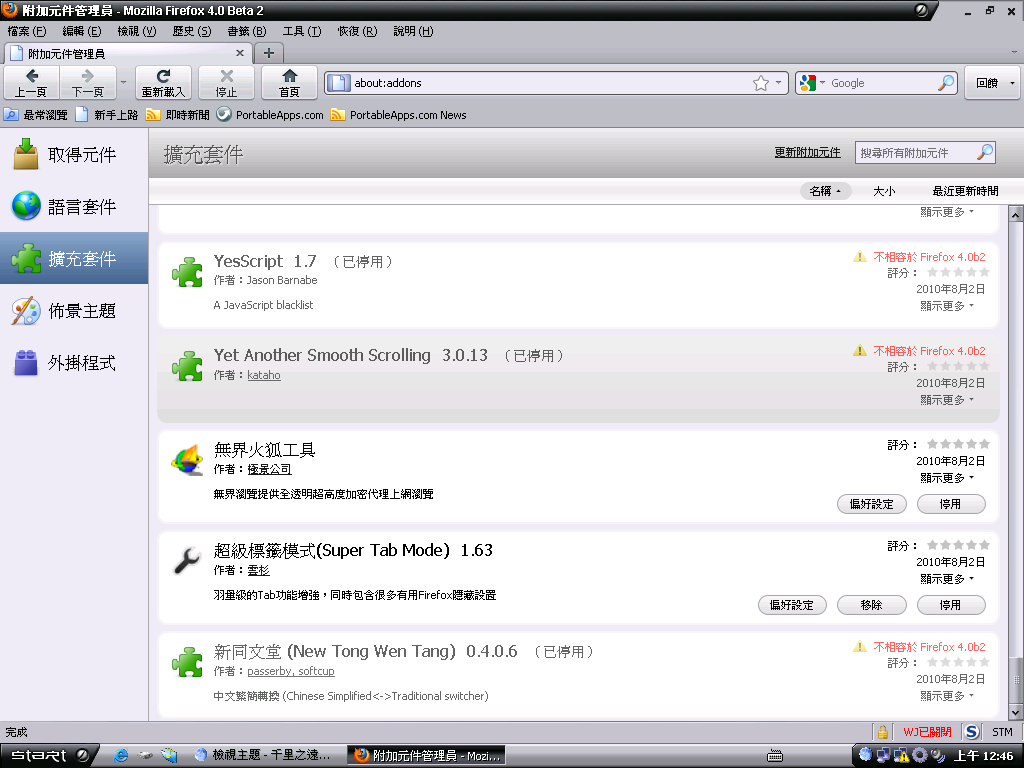
Task: Click the YesScript puzzle piece icon
Action: click(187, 272)
